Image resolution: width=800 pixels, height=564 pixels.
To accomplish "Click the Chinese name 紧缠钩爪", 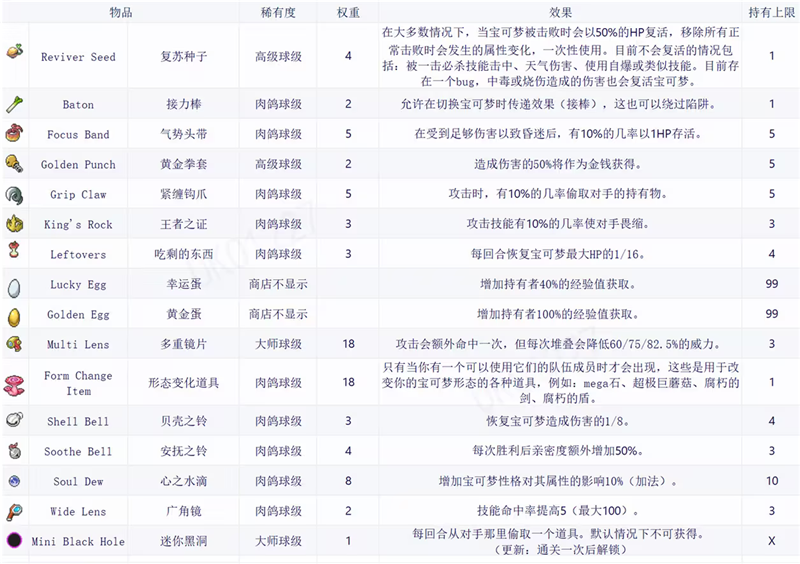I will click(184, 194).
